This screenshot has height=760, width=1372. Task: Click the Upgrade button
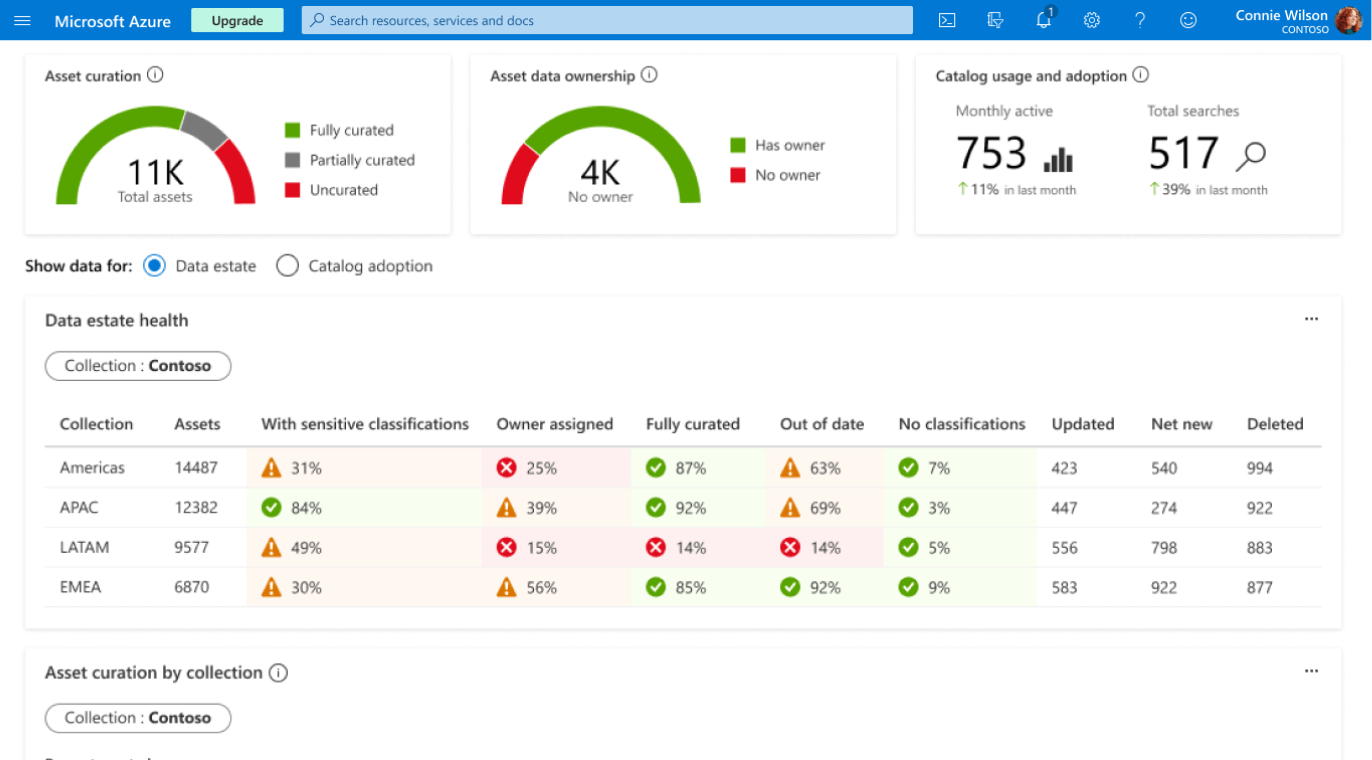pyautogui.click(x=237, y=21)
